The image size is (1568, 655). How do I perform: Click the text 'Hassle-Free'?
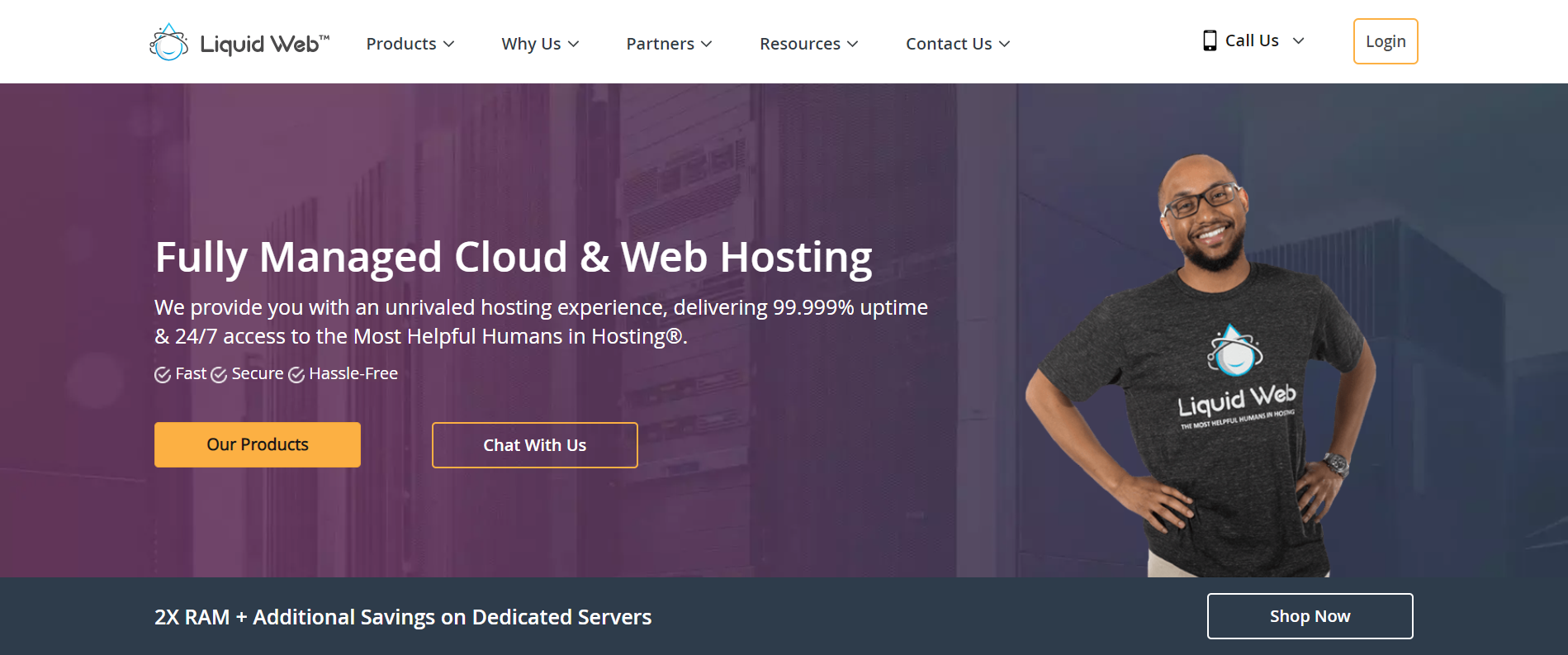(x=353, y=373)
